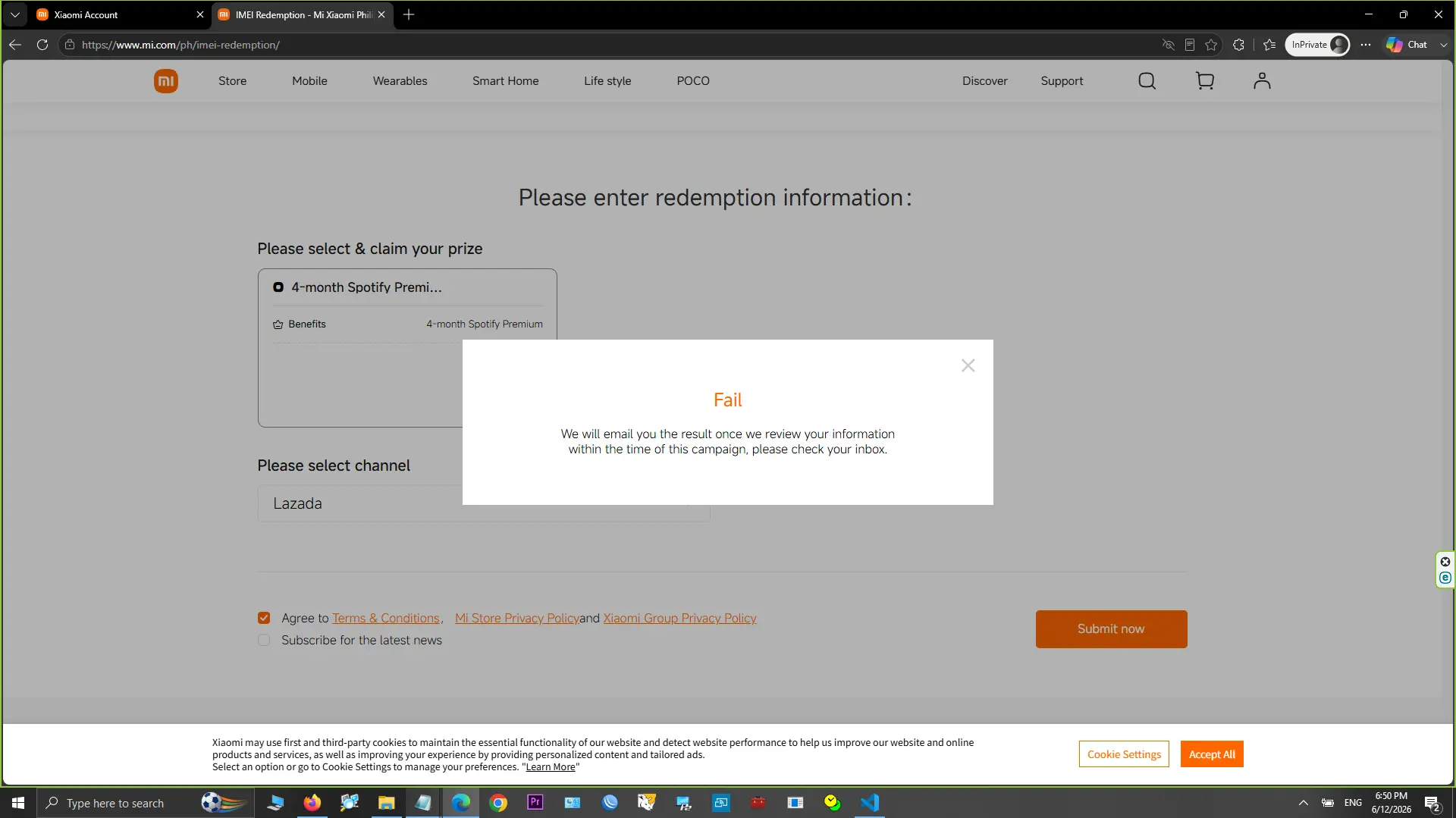The width and height of the screenshot is (1456, 818).
Task: Open the Windows Start menu
Action: pyautogui.click(x=18, y=803)
